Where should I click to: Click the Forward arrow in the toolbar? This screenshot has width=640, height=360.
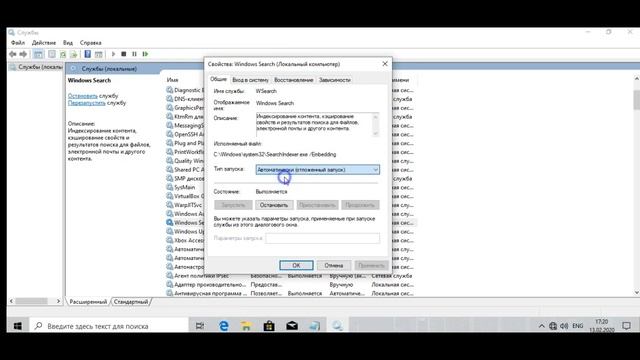pos(23,54)
